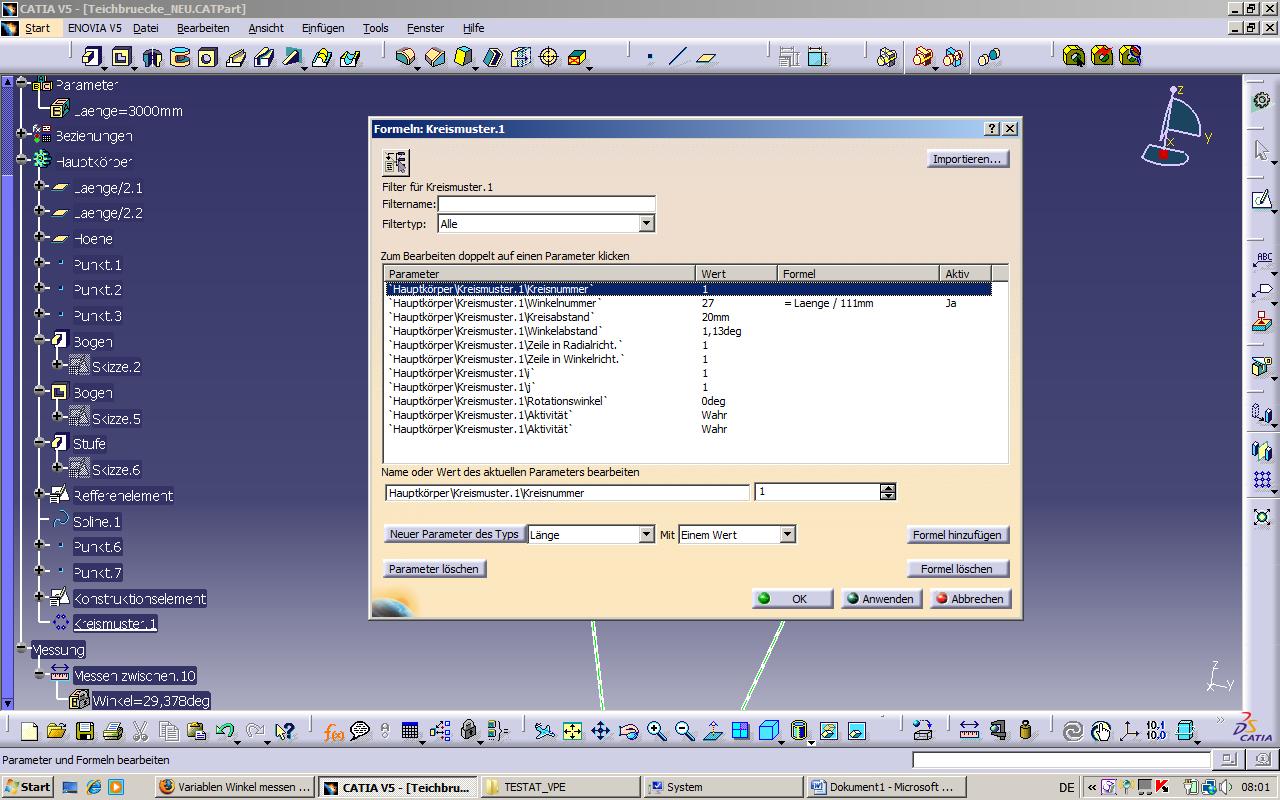Open the Bearbeiten menu

pyautogui.click(x=203, y=28)
